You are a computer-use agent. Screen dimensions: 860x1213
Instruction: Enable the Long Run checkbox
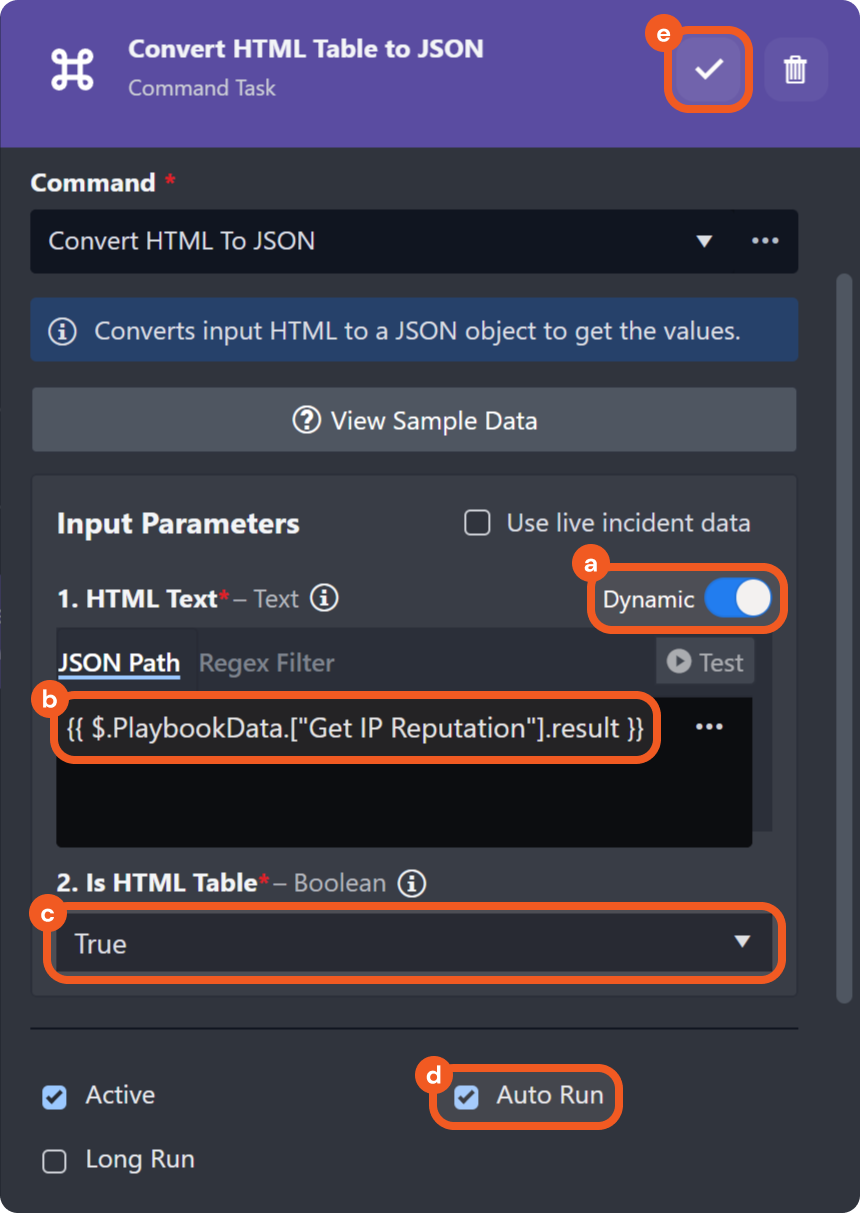pos(54,1161)
